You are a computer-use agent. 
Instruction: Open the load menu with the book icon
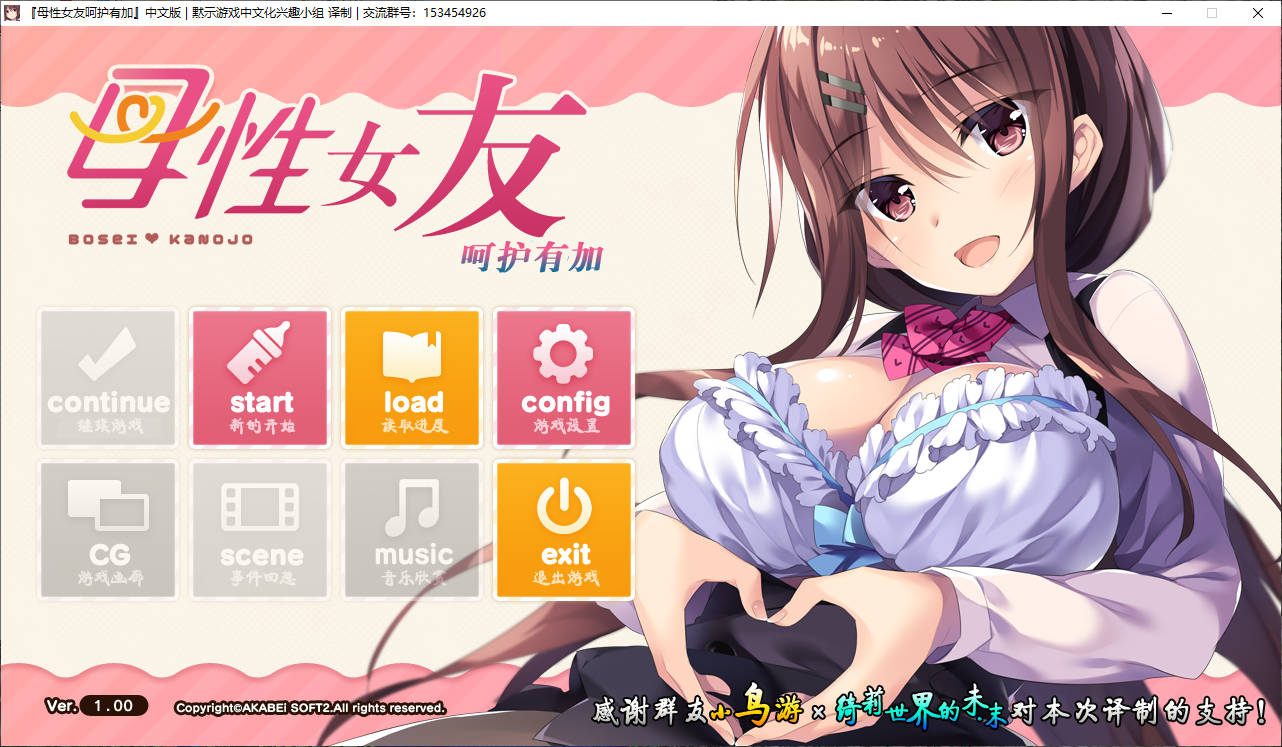[x=412, y=378]
